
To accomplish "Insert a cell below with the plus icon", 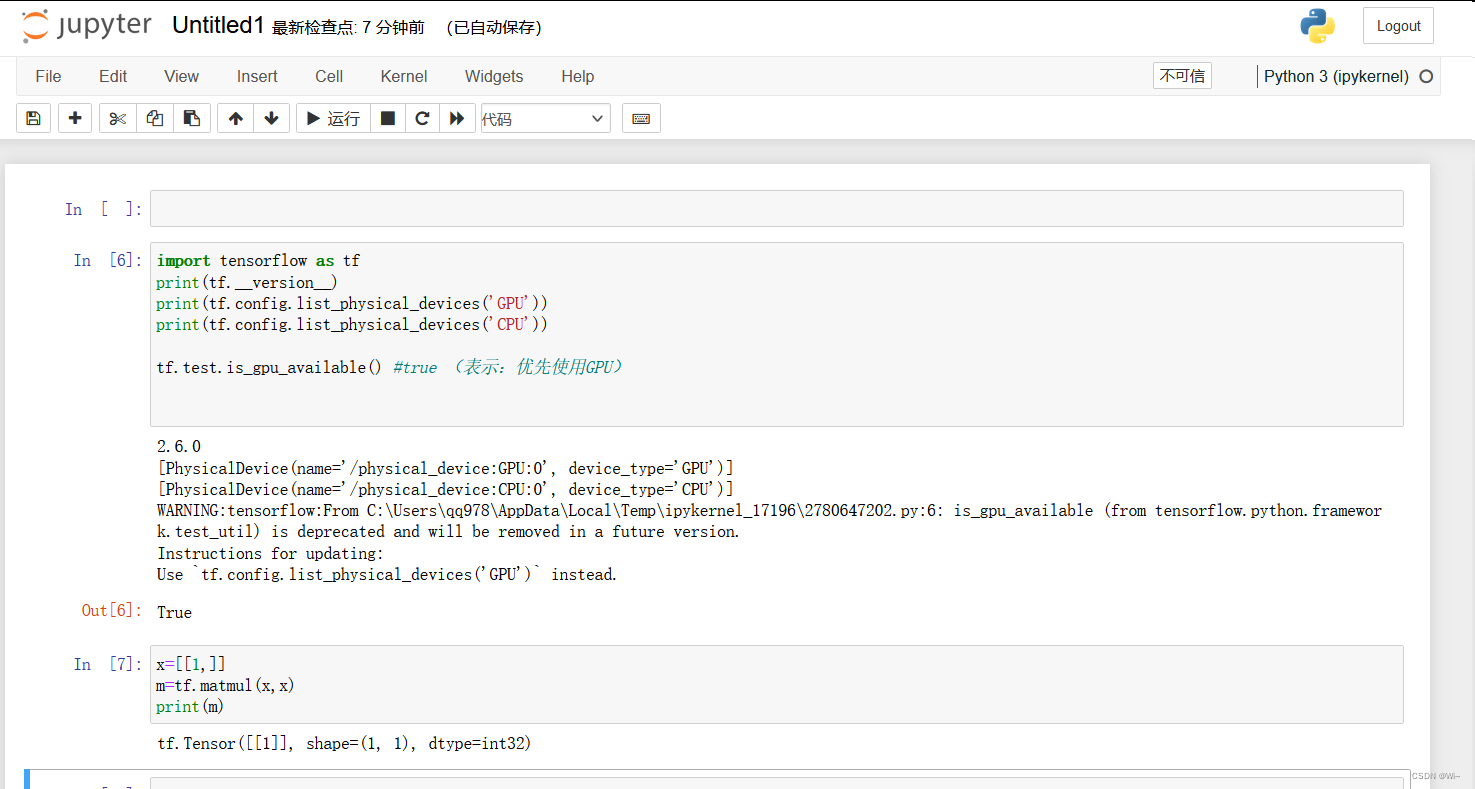I will point(75,118).
